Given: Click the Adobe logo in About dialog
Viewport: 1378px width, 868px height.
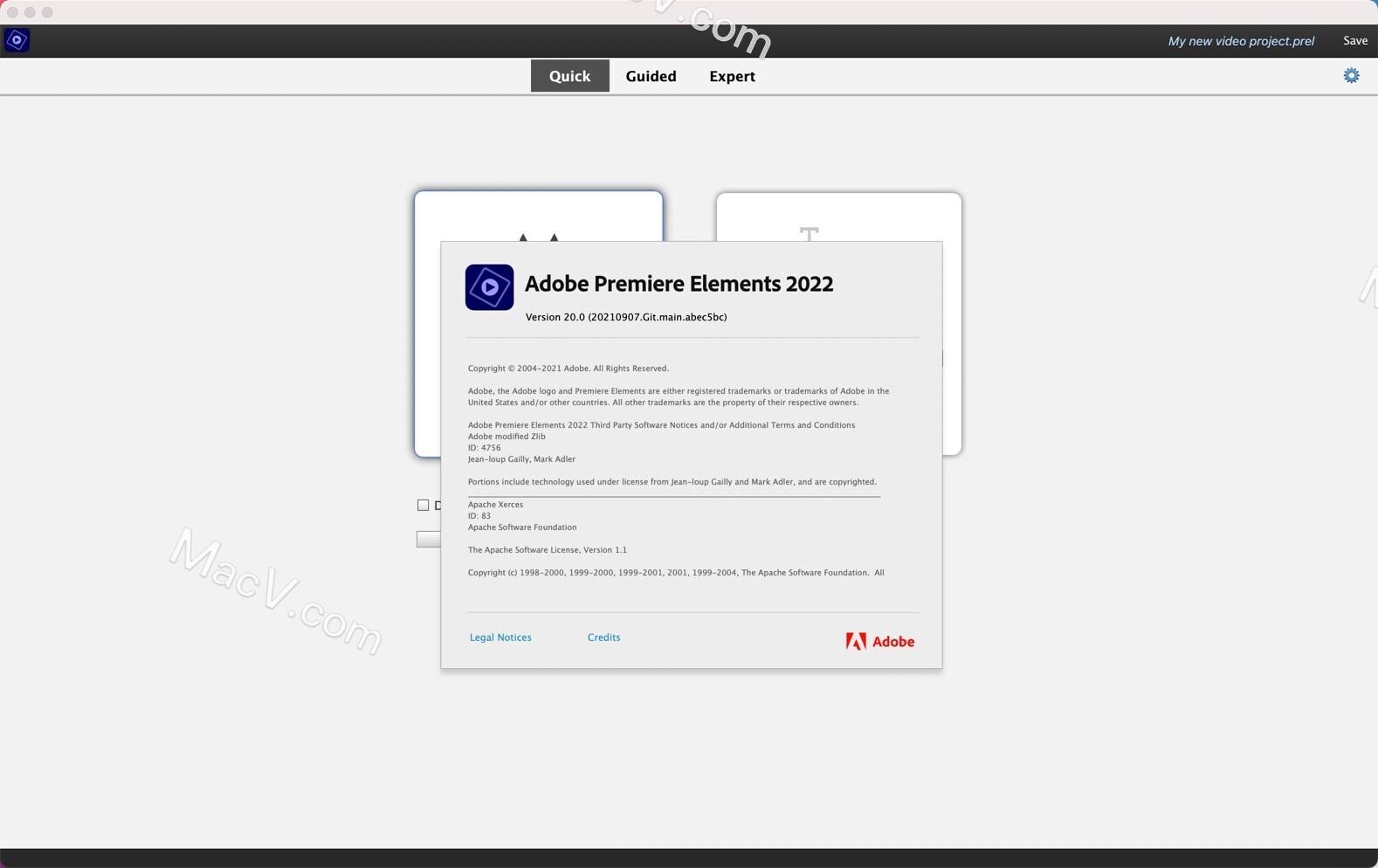Looking at the screenshot, I should [x=879, y=641].
